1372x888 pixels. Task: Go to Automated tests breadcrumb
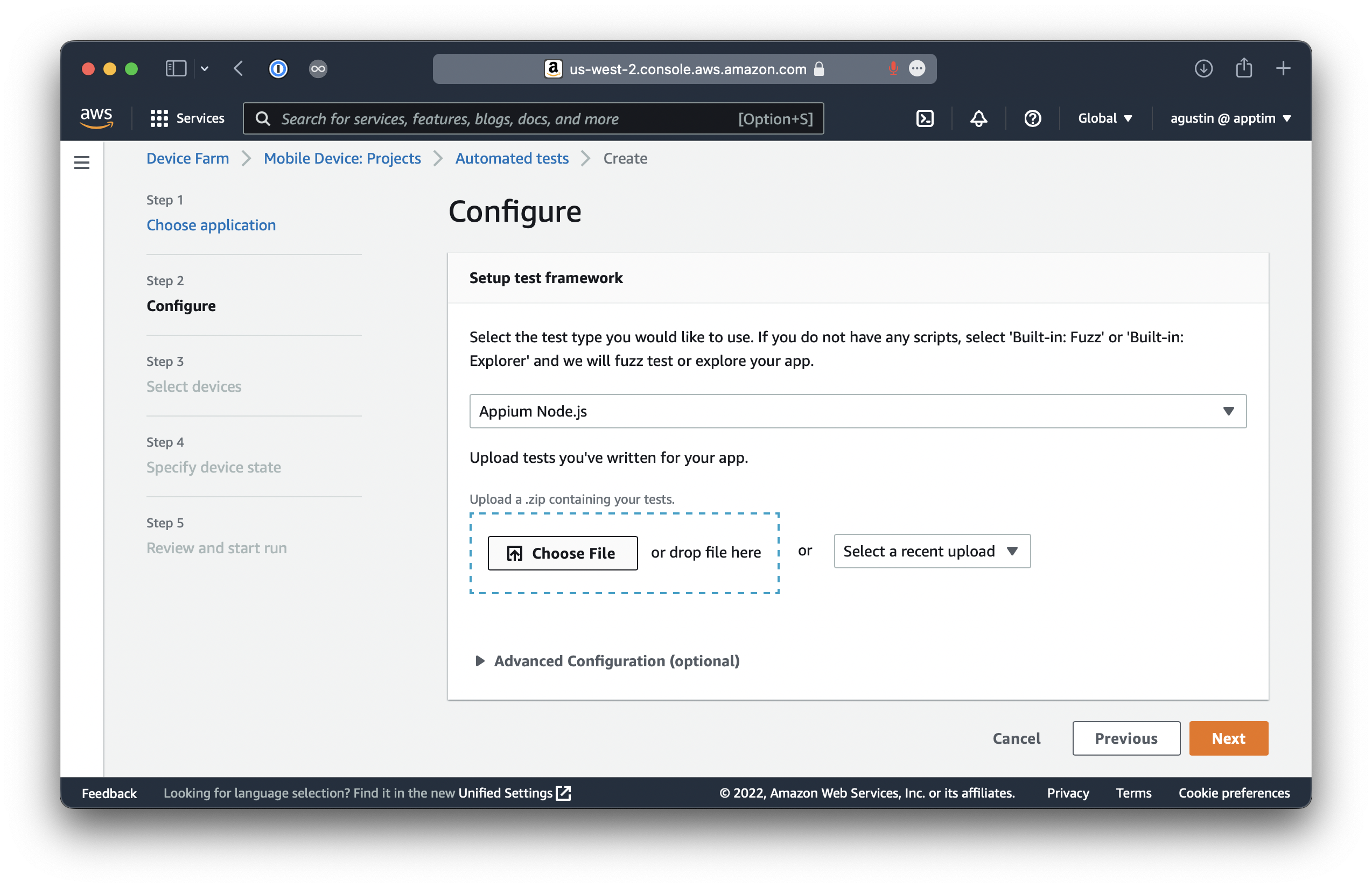click(x=512, y=158)
